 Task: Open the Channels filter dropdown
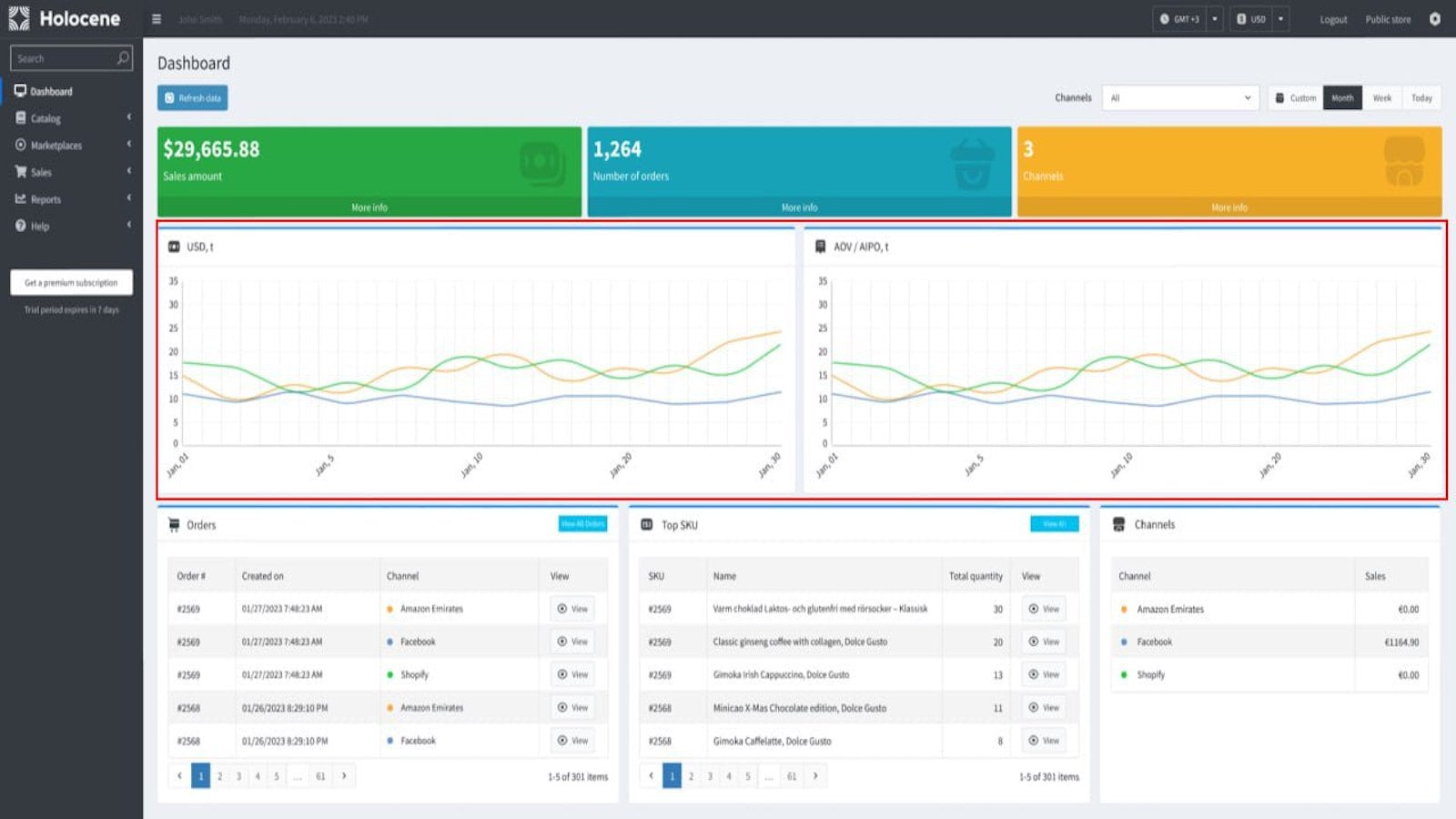[x=1180, y=97]
